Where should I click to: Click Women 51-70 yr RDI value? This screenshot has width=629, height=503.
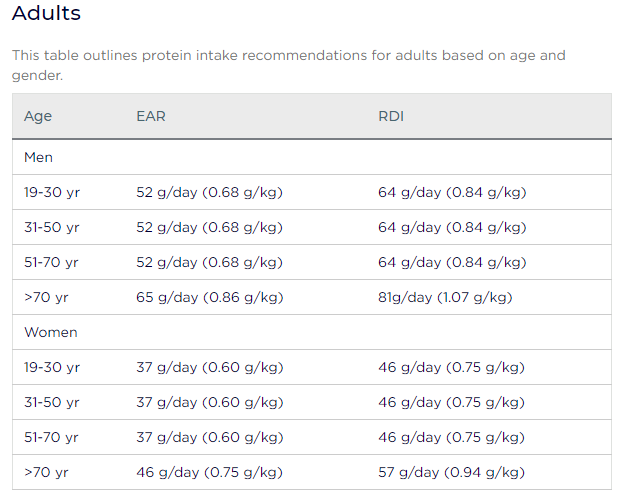coord(451,437)
